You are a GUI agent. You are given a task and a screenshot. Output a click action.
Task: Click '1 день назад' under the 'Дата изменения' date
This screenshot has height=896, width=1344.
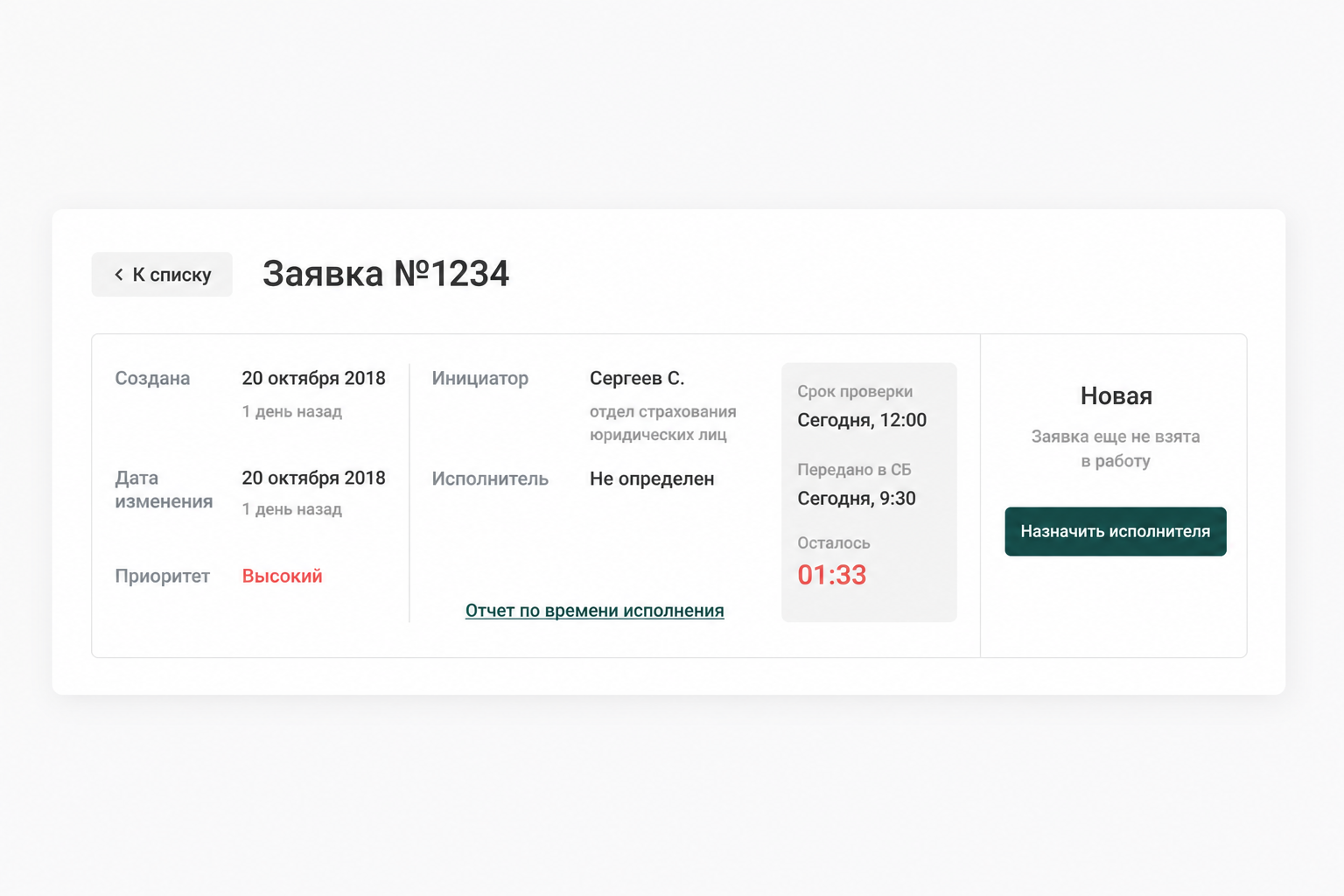[292, 509]
